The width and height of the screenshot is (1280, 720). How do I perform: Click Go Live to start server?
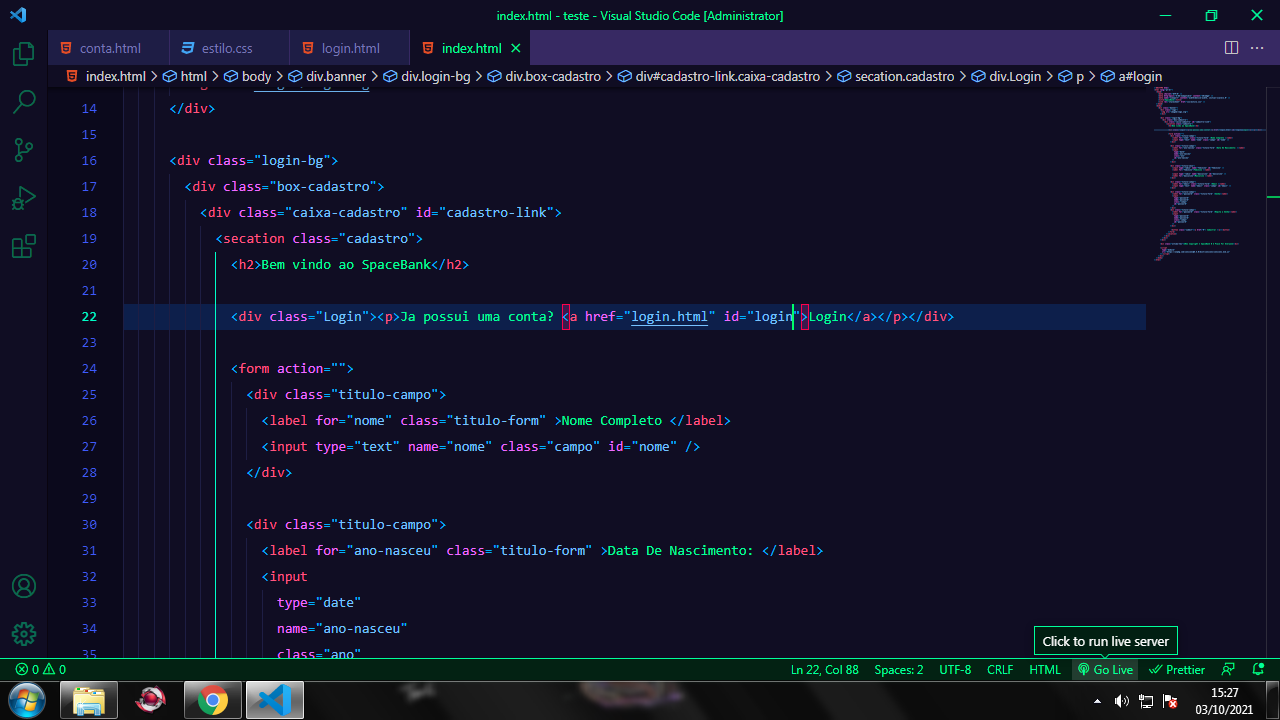tap(1105, 670)
